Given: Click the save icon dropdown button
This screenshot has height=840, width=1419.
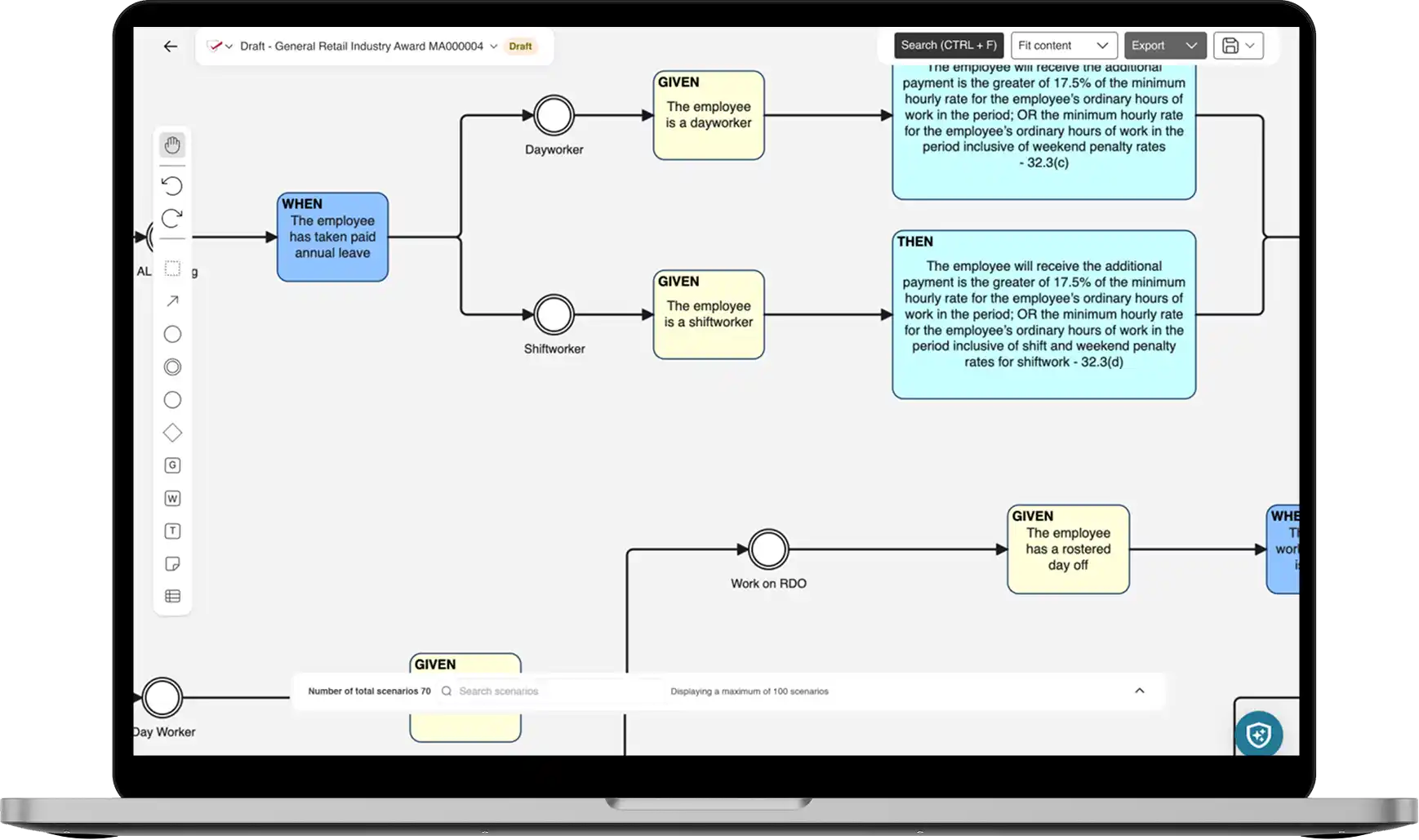Looking at the screenshot, I should (1238, 45).
